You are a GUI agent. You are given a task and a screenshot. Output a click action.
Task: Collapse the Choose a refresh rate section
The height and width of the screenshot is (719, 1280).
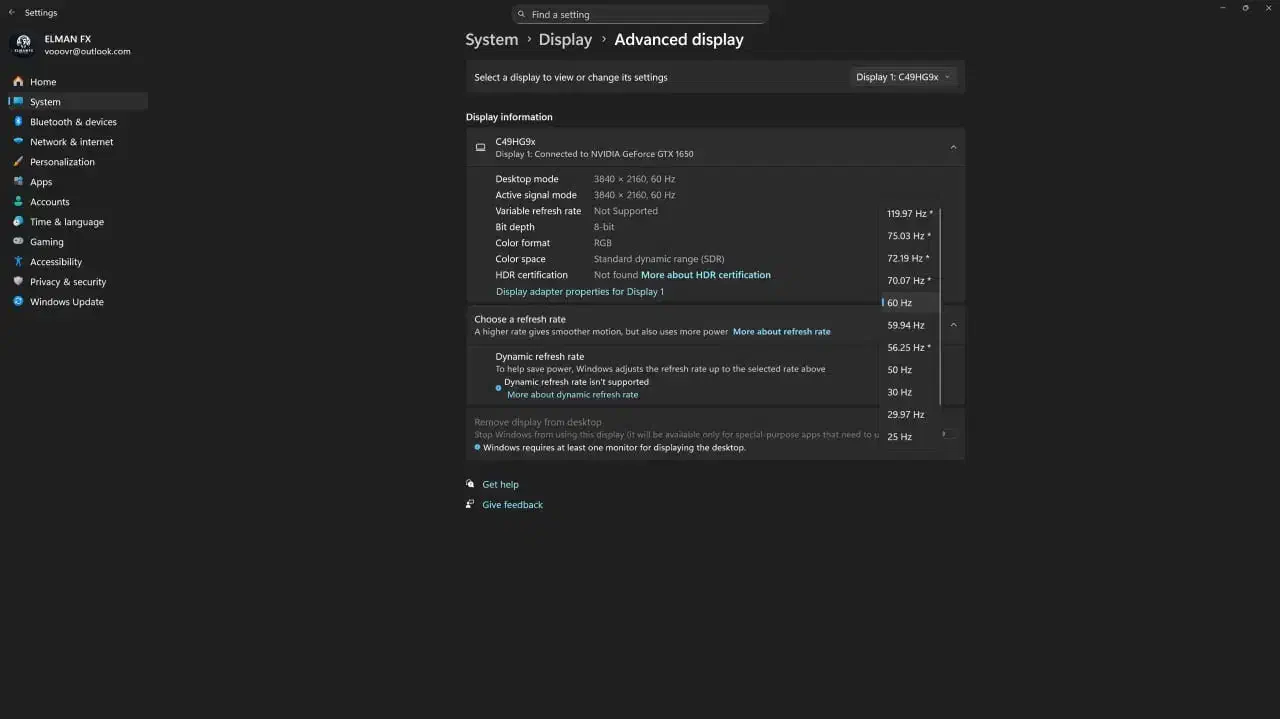(953, 325)
